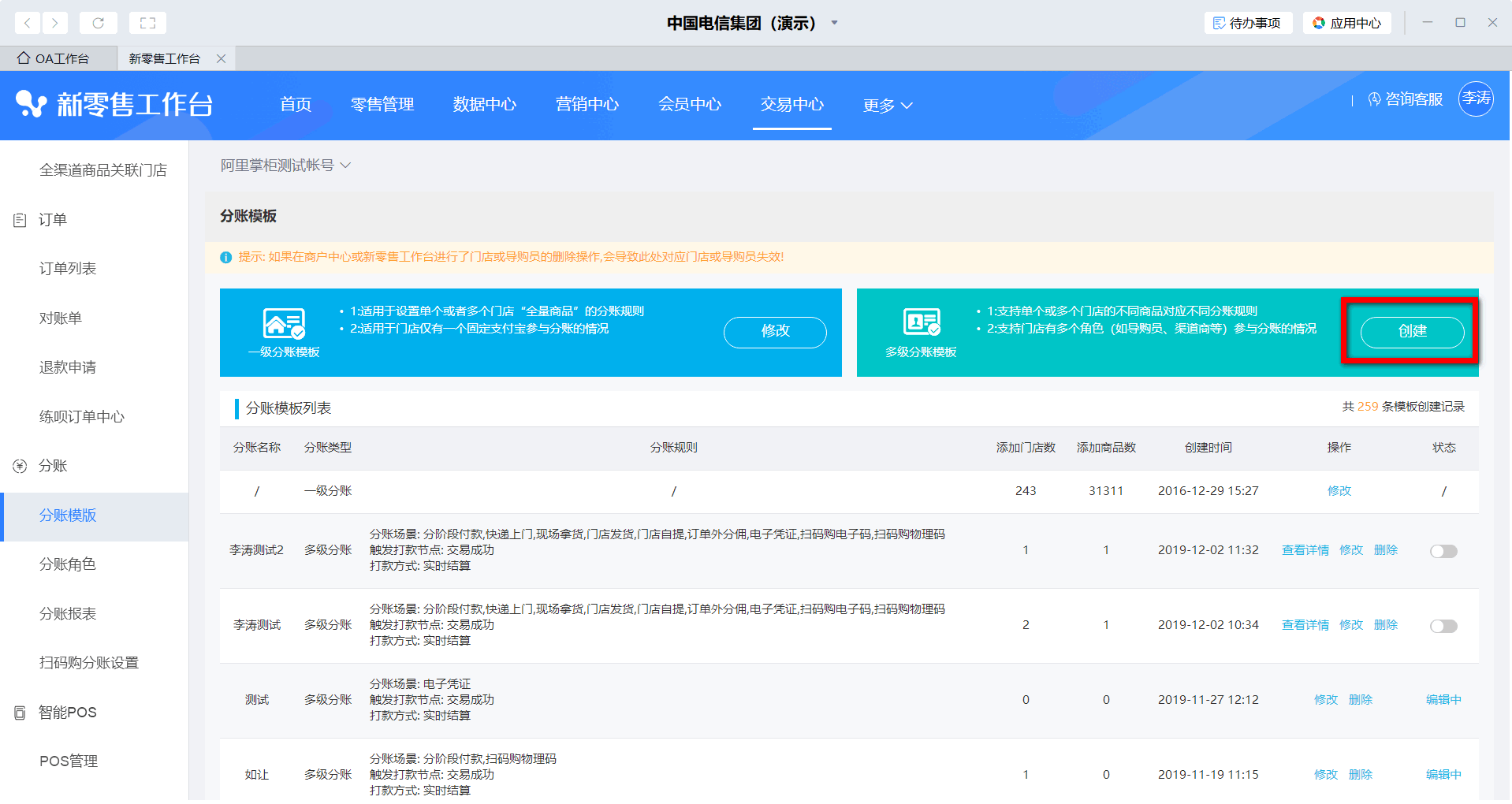Open the 待办事项 to-do list
Screen dimensions: 1512x804
(x=1248, y=23)
